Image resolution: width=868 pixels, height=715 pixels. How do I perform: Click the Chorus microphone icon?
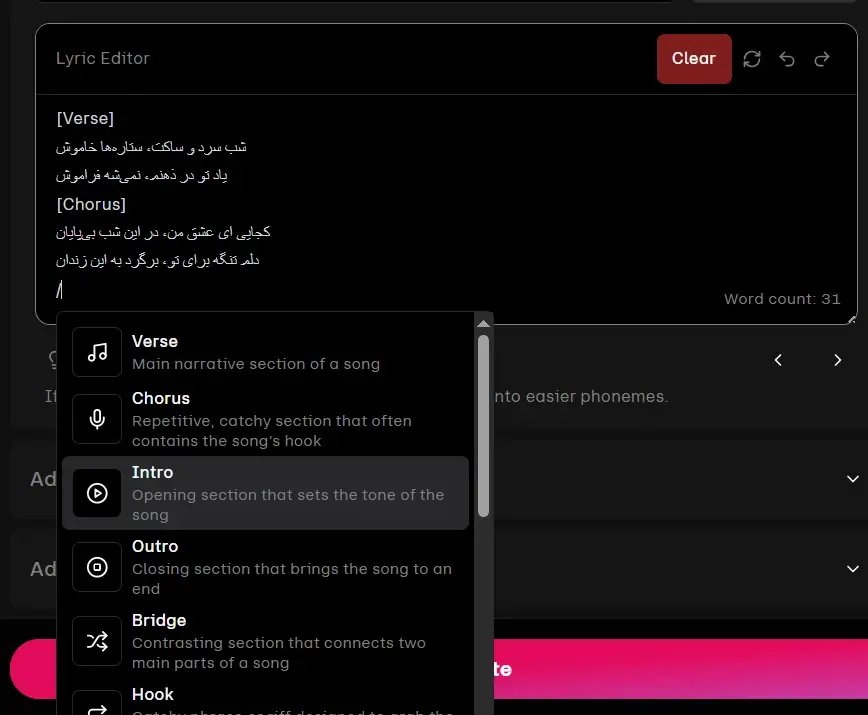pyautogui.click(x=97, y=419)
